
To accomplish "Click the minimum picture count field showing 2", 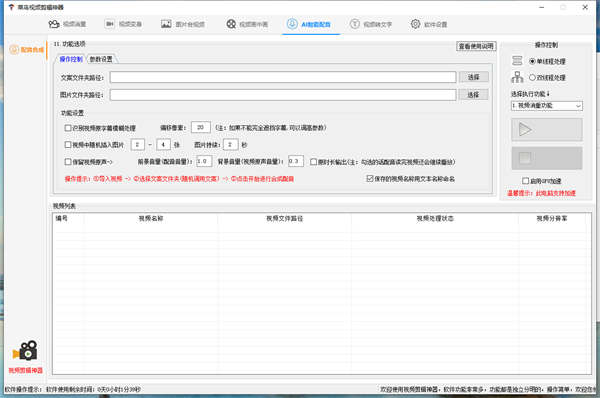I will coord(137,145).
